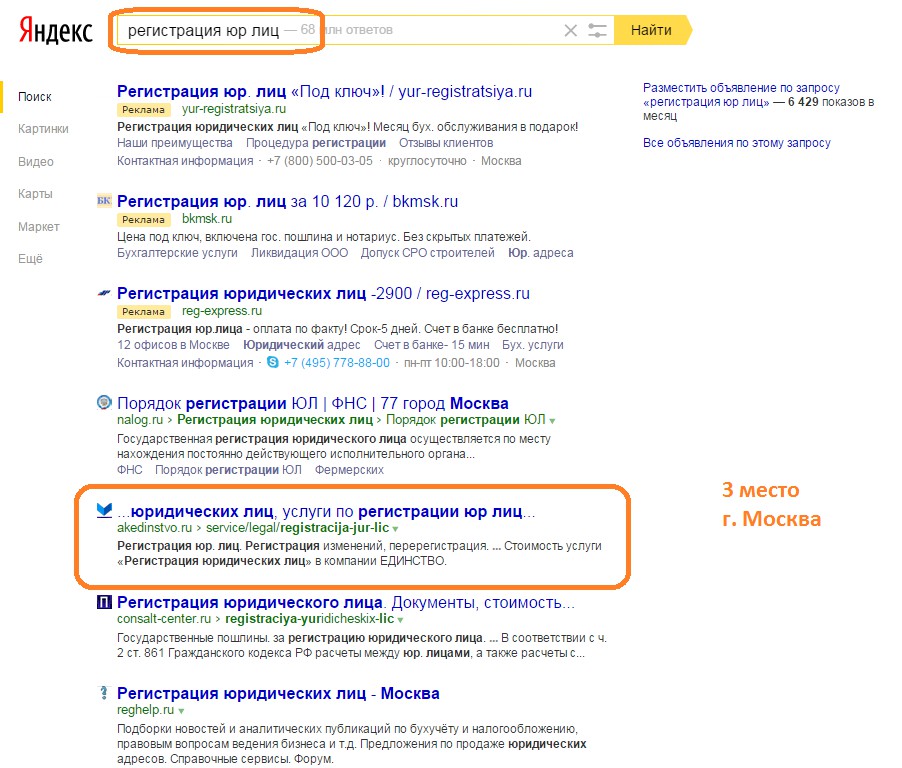Screen dimensions: 902x768
Task: Expand dropdown arrow after consalt-center.ru URL
Action: tap(400, 620)
